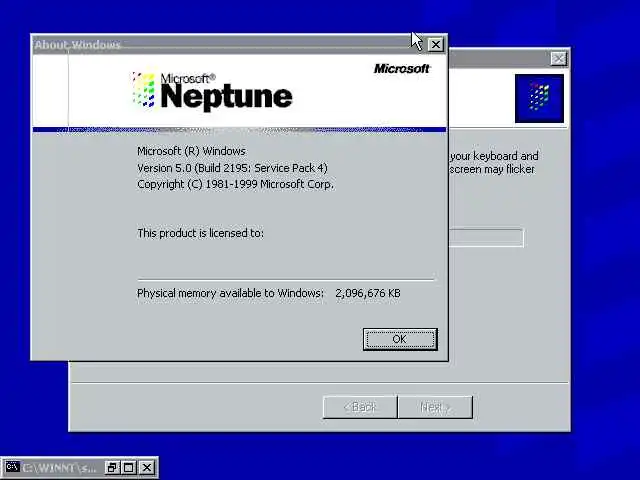
Task: Confirm the About Windows dialog with OK
Action: (x=400, y=339)
